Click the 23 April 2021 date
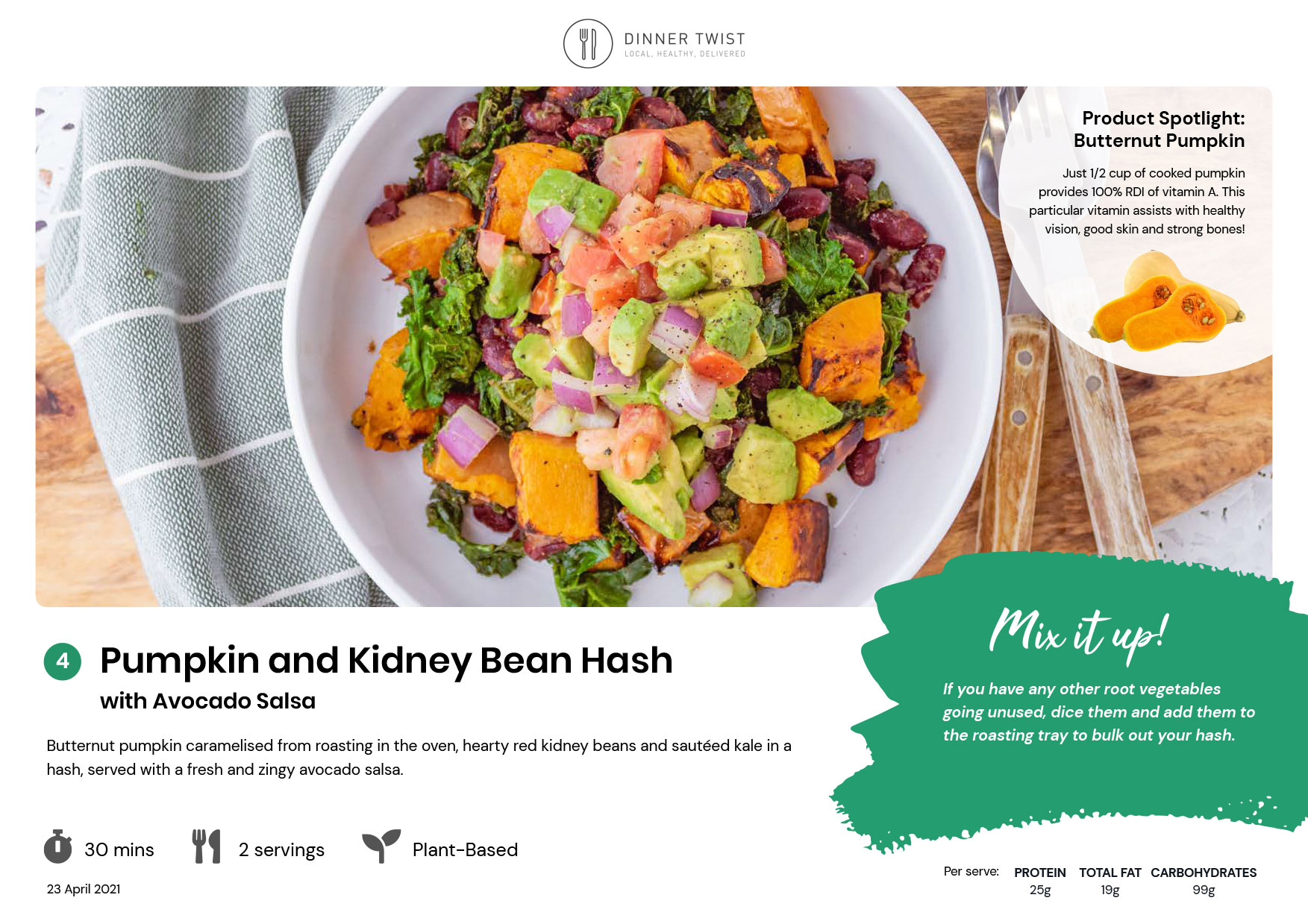Screen dimensions: 1308x924 [x=84, y=889]
